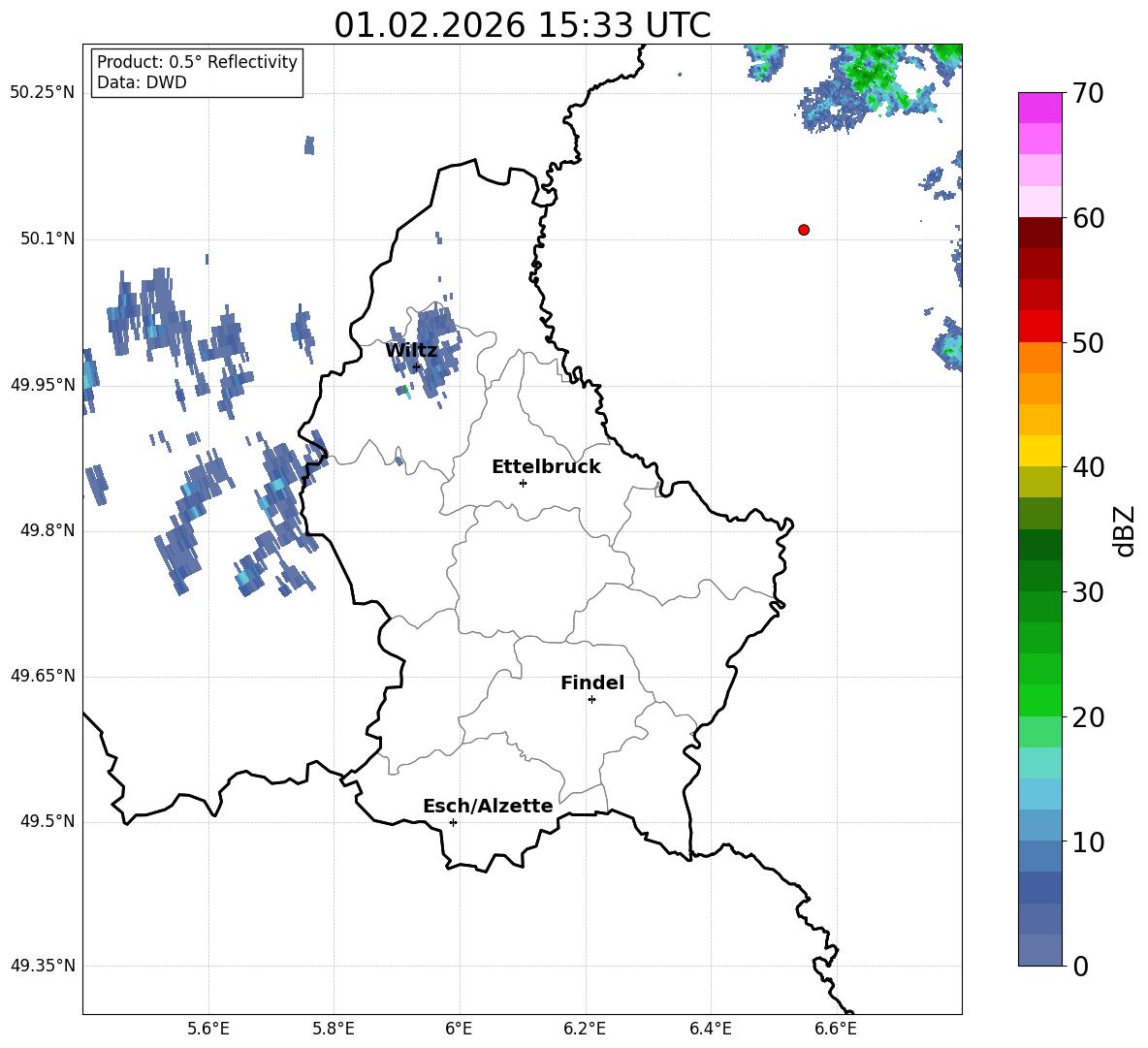The image size is (1148, 1048).
Task: Click the 49.8°N latitude label
Action: (47, 530)
